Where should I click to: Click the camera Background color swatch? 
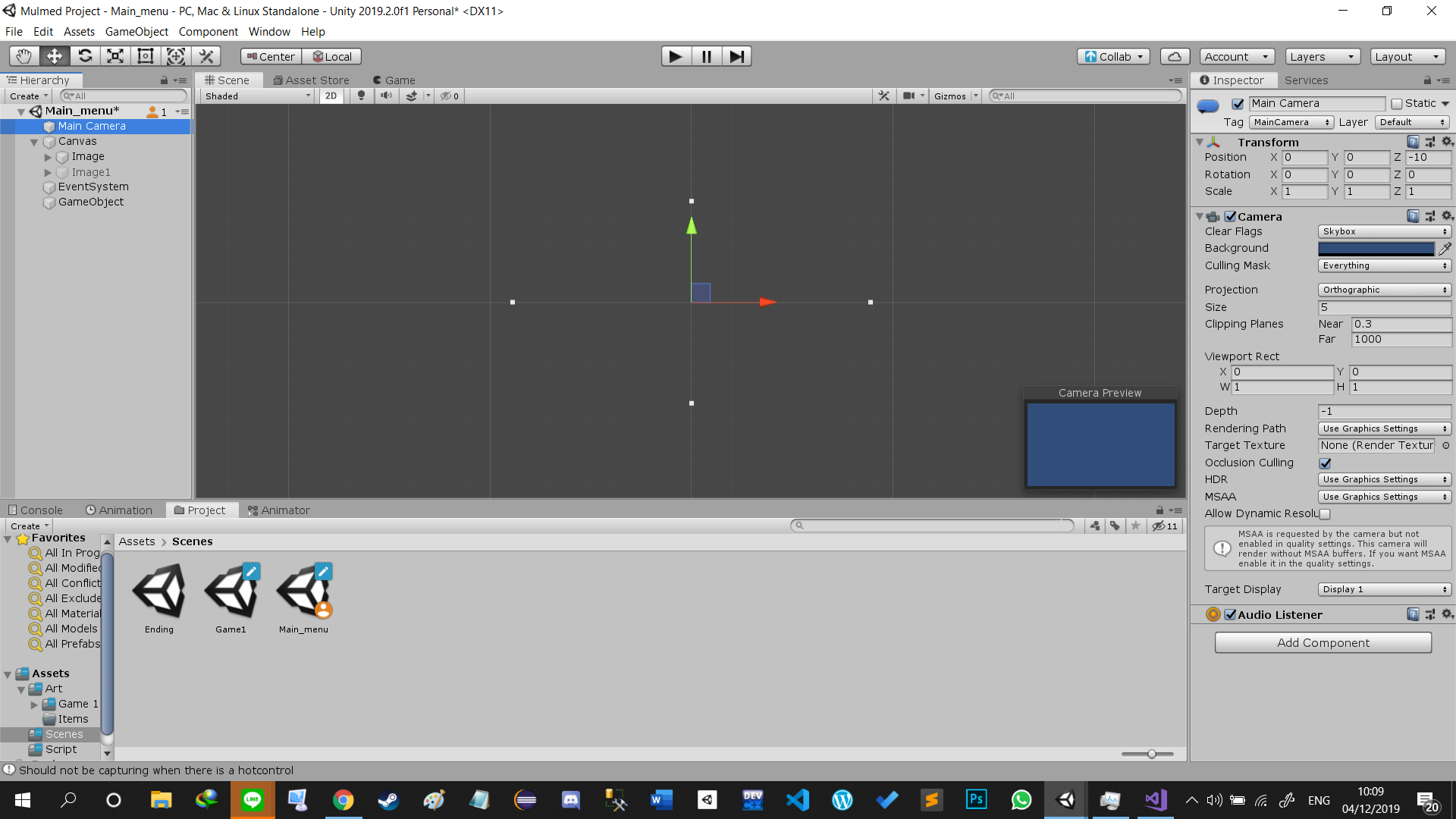[1376, 249]
